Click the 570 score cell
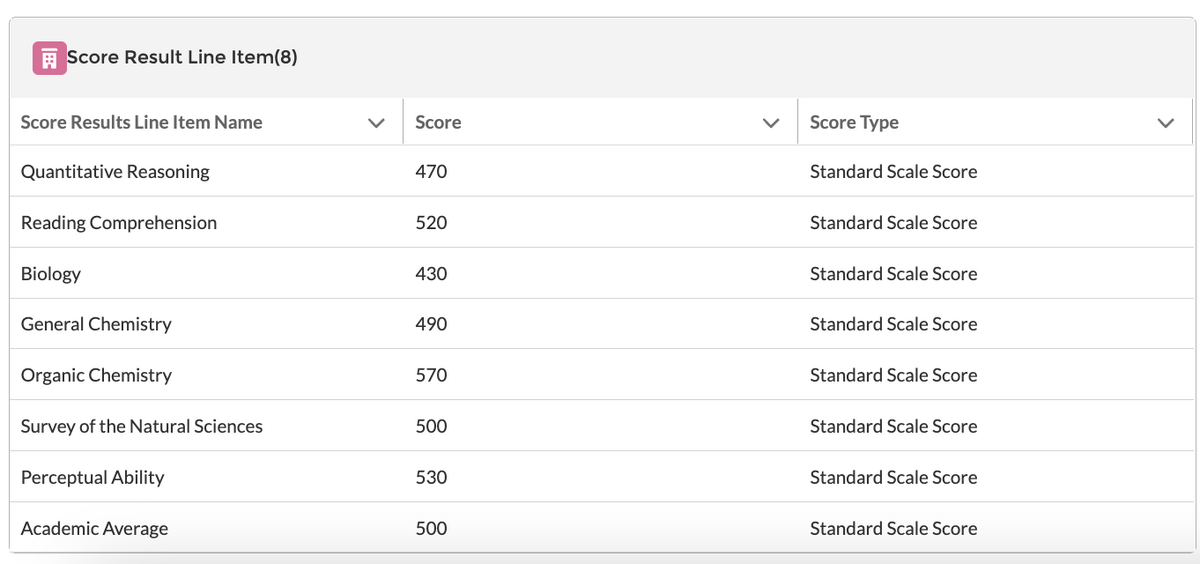Screen dimensions: 1200x564 [431, 375]
